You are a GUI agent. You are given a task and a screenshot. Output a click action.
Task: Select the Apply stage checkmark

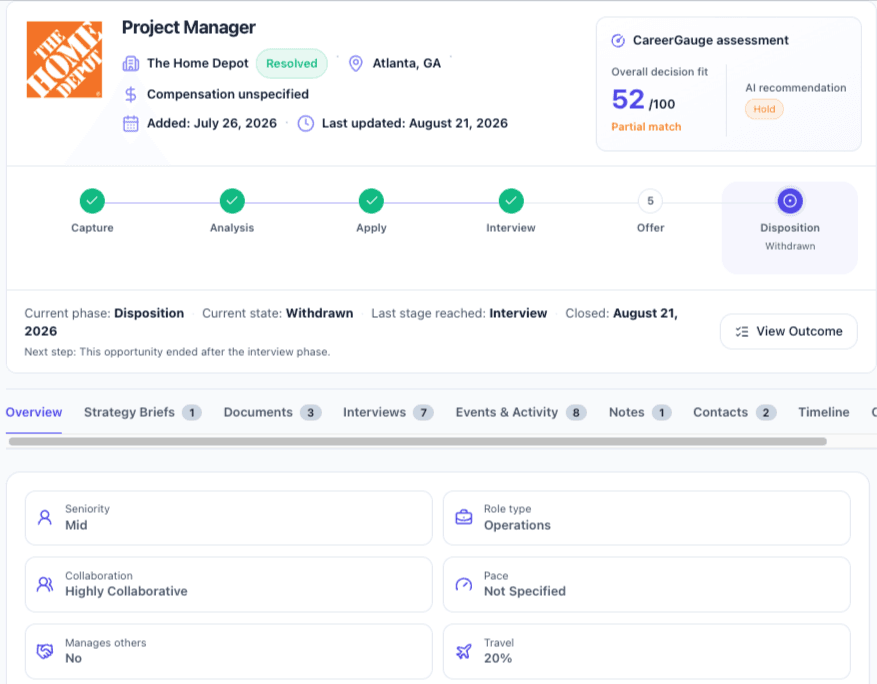click(x=371, y=201)
